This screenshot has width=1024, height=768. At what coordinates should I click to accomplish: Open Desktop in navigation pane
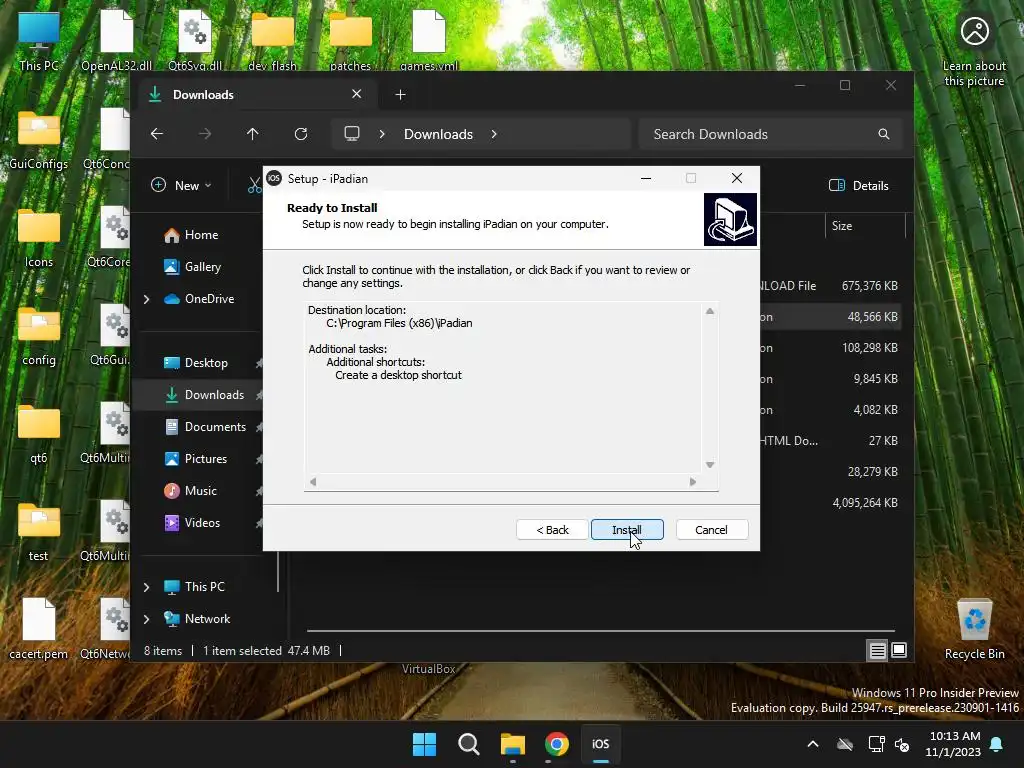pyautogui.click(x=206, y=363)
